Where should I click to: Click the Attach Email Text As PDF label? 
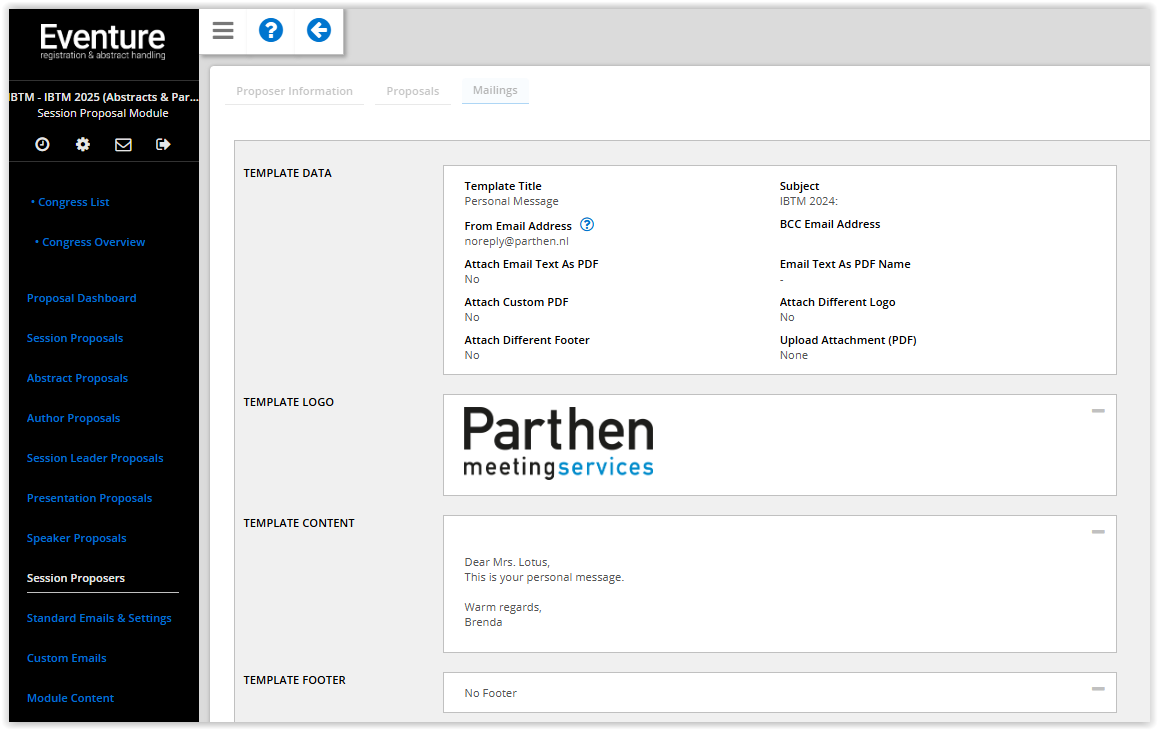point(532,264)
